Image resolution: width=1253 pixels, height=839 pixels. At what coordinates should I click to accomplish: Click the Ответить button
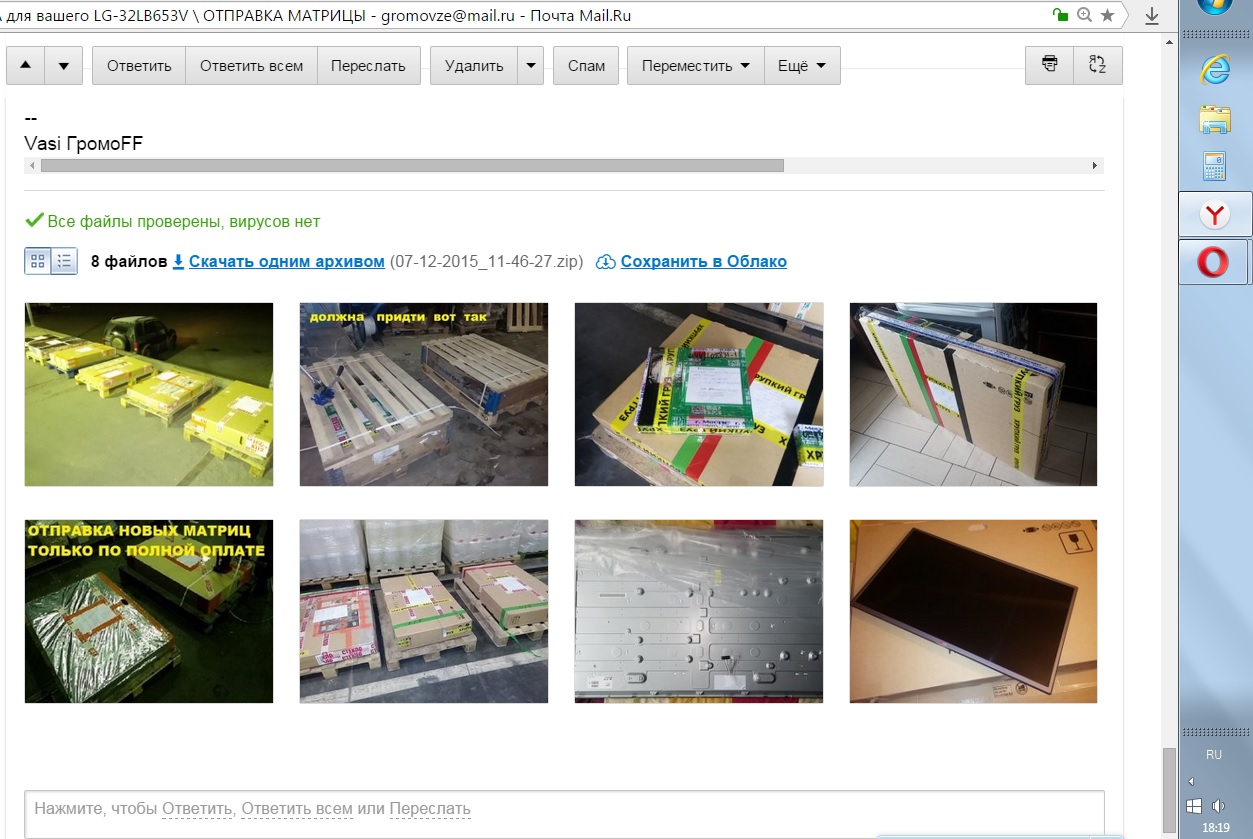[139, 66]
